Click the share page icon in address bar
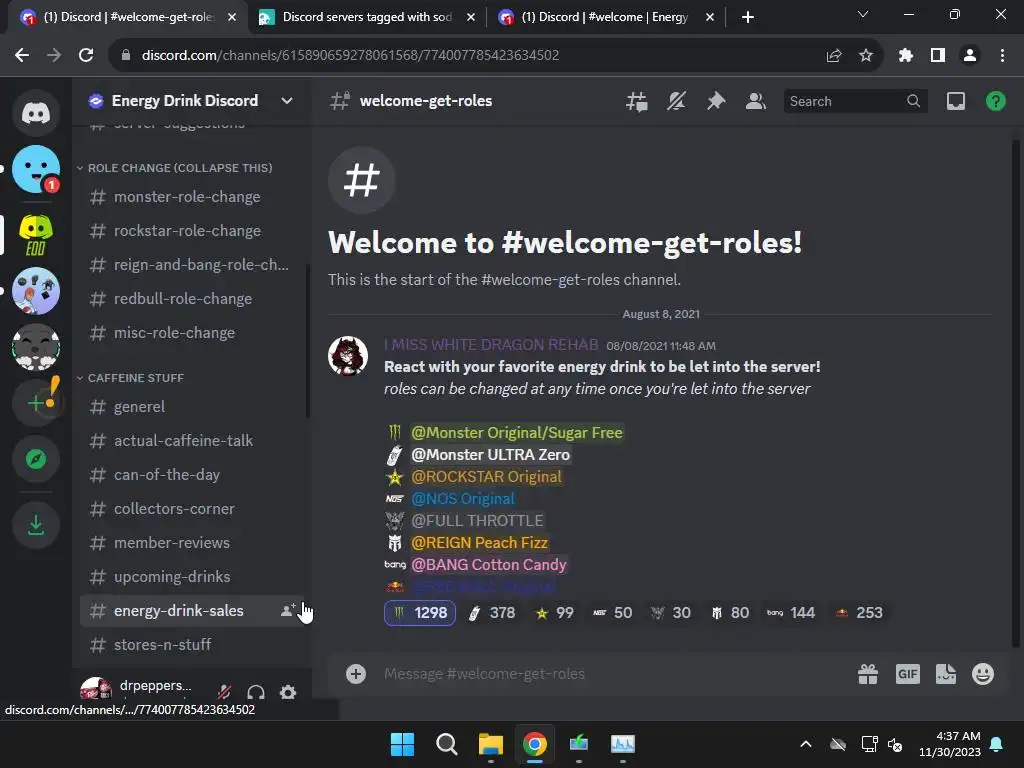This screenshot has height=768, width=1024. [834, 56]
